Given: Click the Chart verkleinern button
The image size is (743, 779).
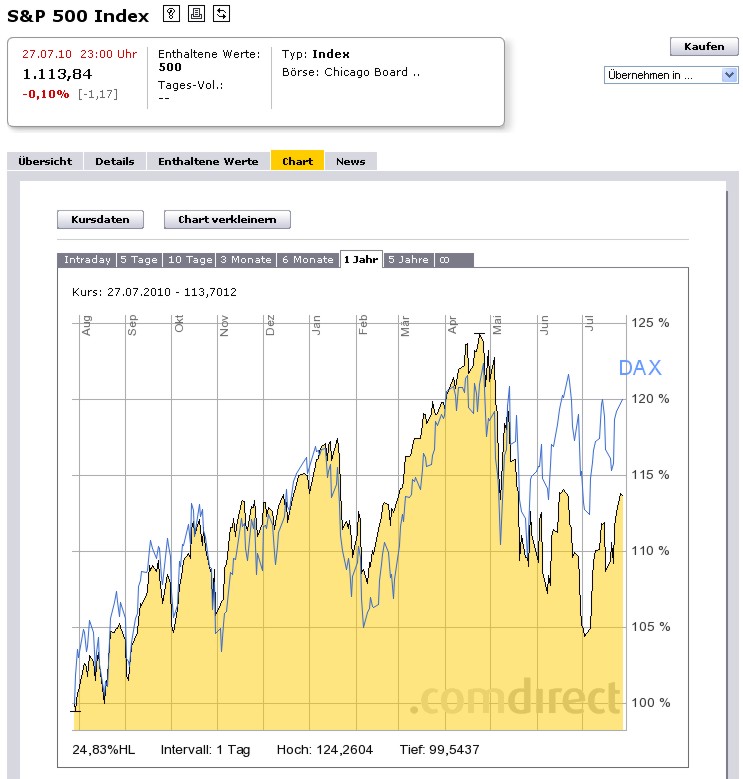Looking at the screenshot, I should click(227, 220).
